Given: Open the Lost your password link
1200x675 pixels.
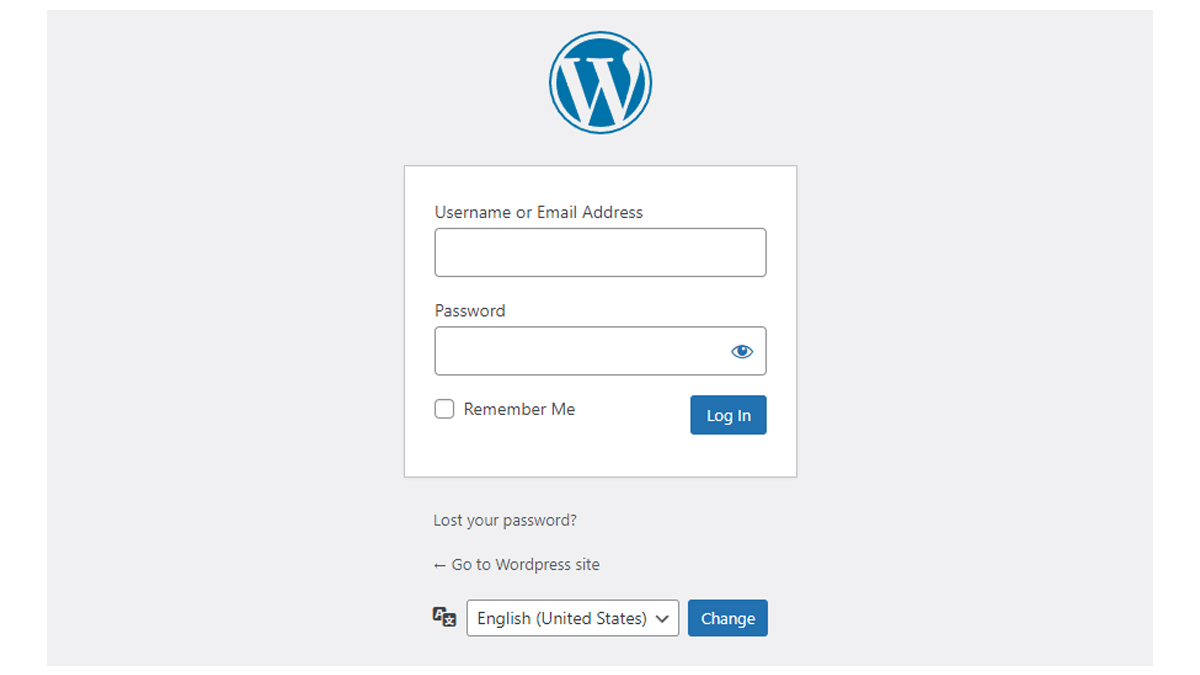Looking at the screenshot, I should pos(505,520).
